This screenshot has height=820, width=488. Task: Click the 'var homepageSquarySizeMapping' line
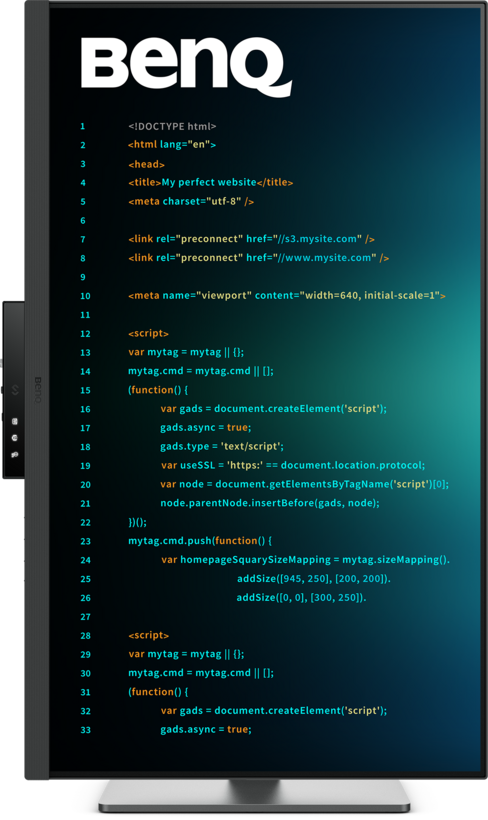[x=305, y=560]
